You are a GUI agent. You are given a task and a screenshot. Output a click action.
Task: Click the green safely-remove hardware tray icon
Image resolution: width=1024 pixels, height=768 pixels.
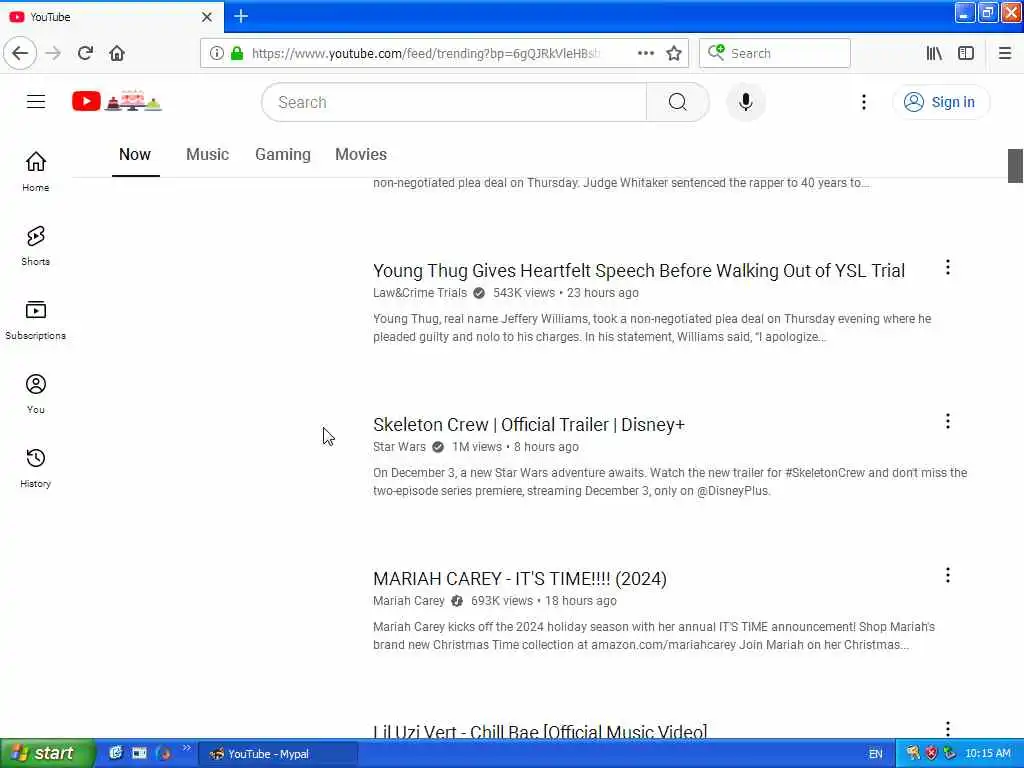click(x=950, y=754)
